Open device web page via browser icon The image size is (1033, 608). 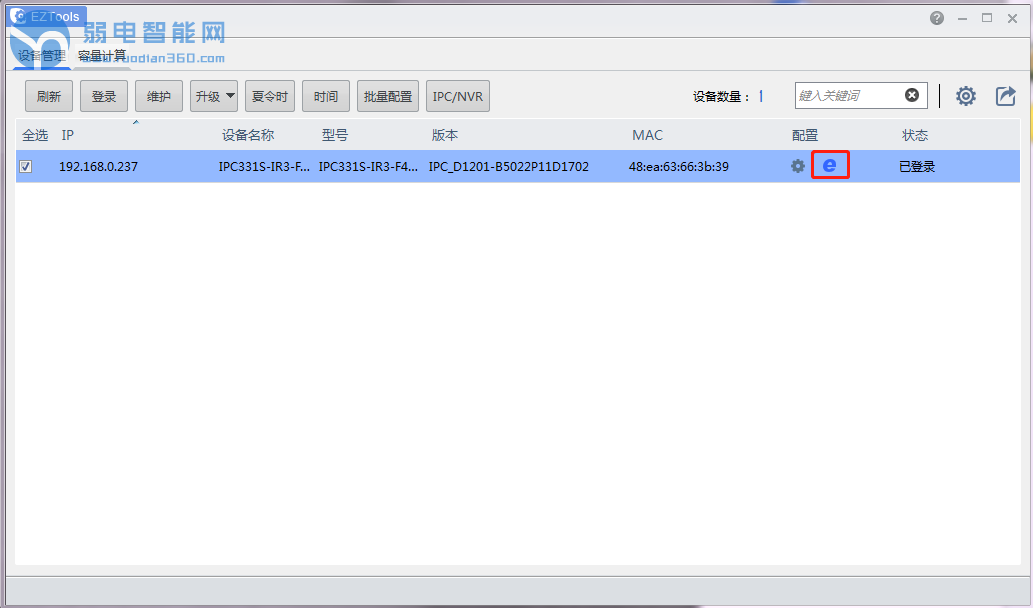(829, 166)
